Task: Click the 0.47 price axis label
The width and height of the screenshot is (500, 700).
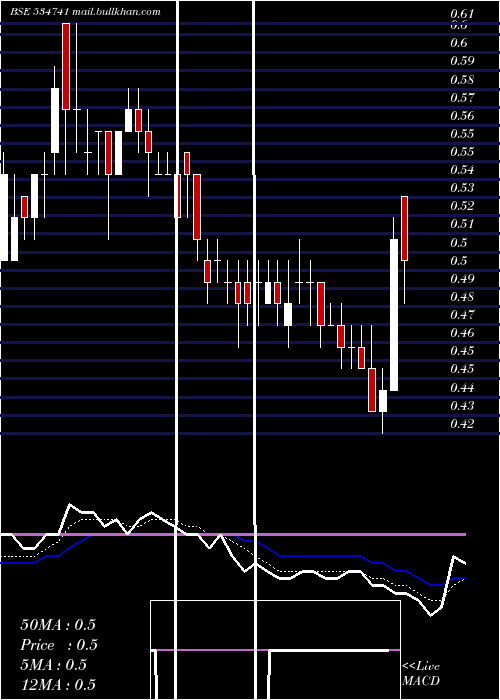Action: (x=462, y=315)
